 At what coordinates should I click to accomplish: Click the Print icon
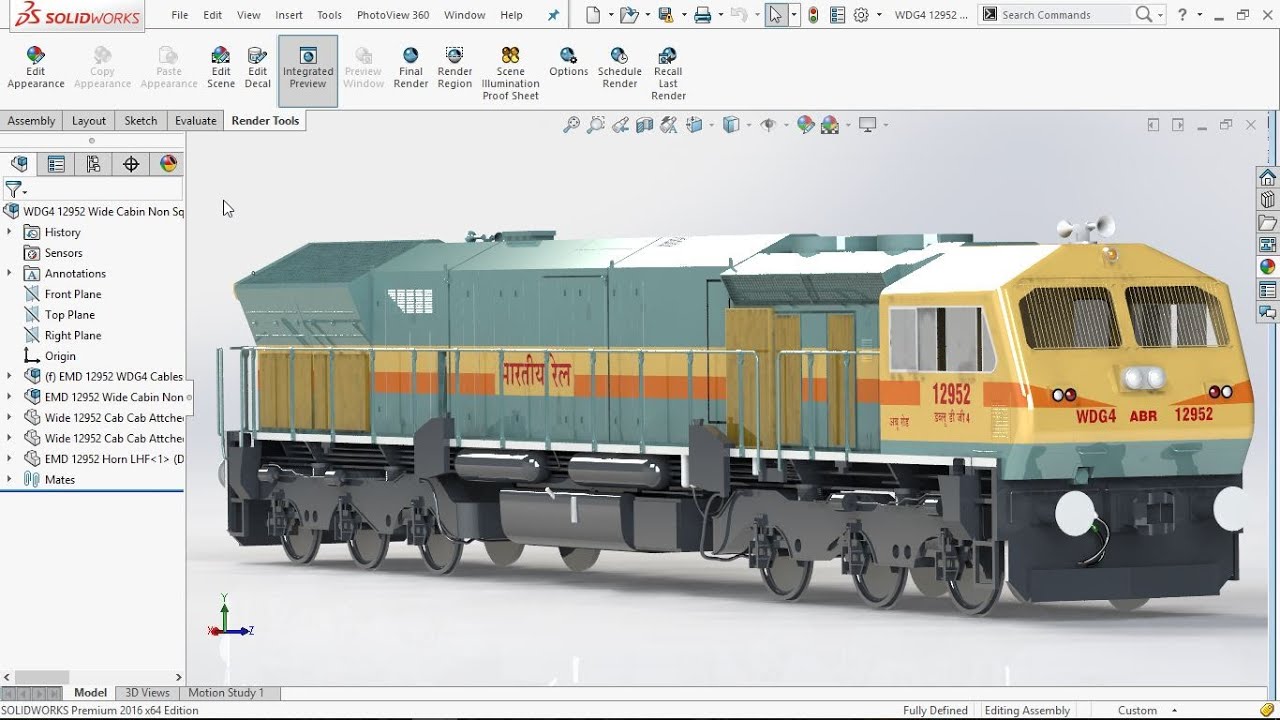tap(703, 15)
